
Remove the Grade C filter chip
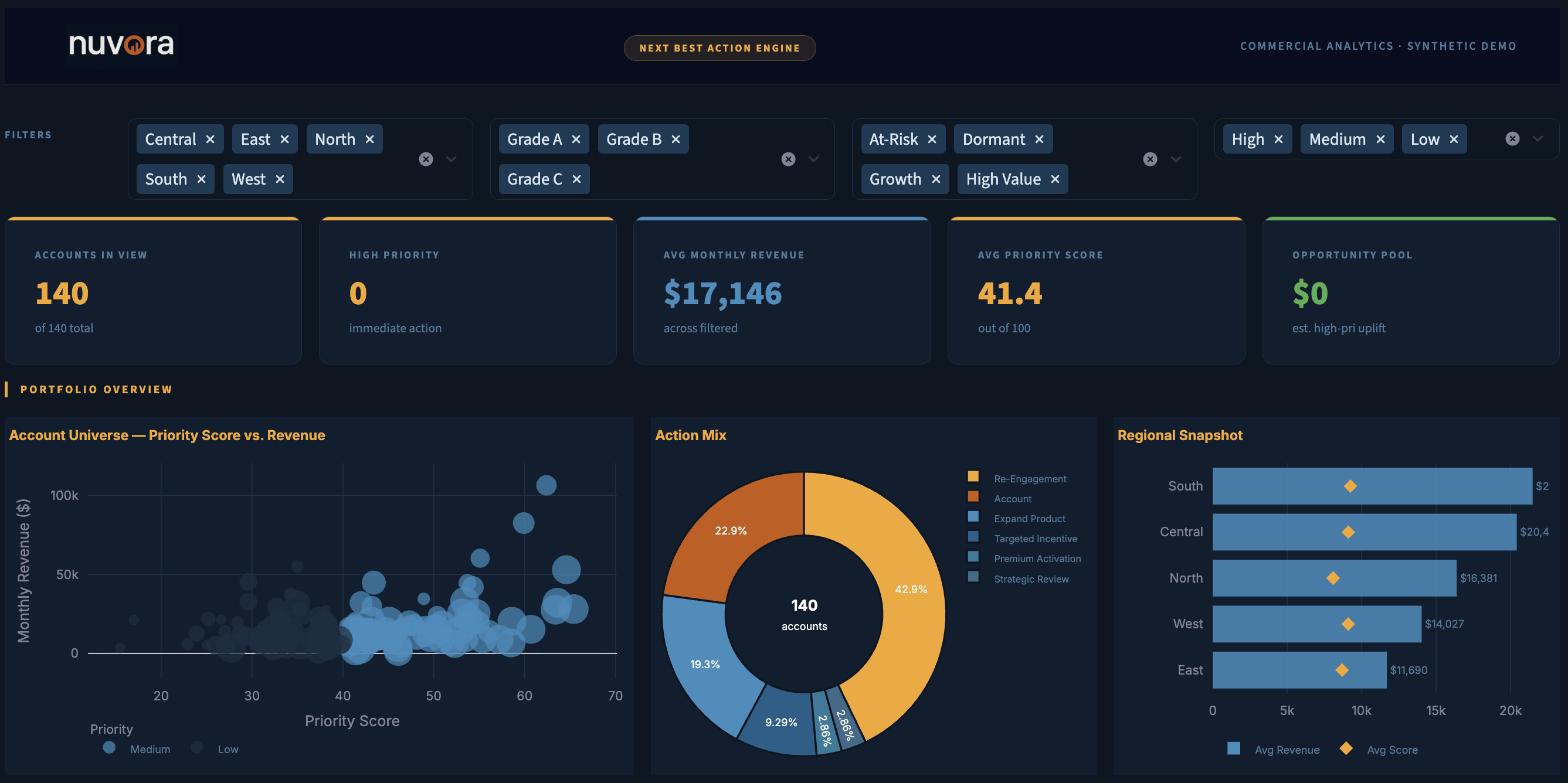coord(576,179)
